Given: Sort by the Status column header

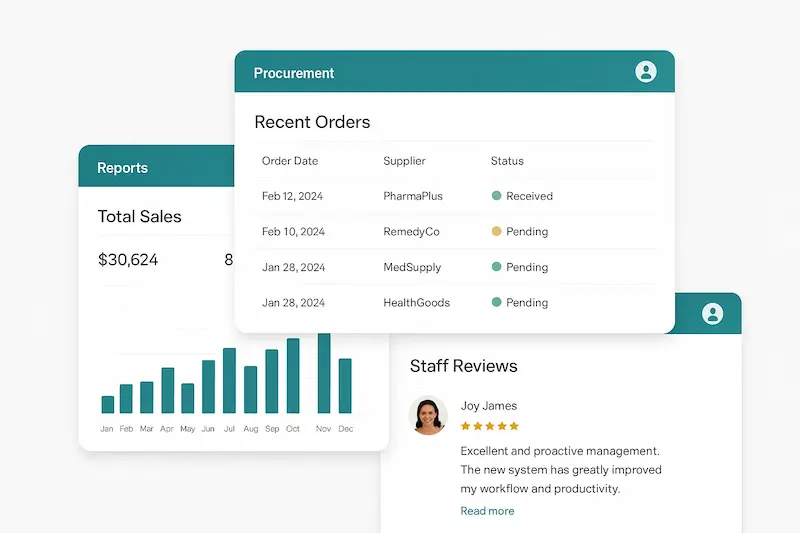Looking at the screenshot, I should pos(507,161).
